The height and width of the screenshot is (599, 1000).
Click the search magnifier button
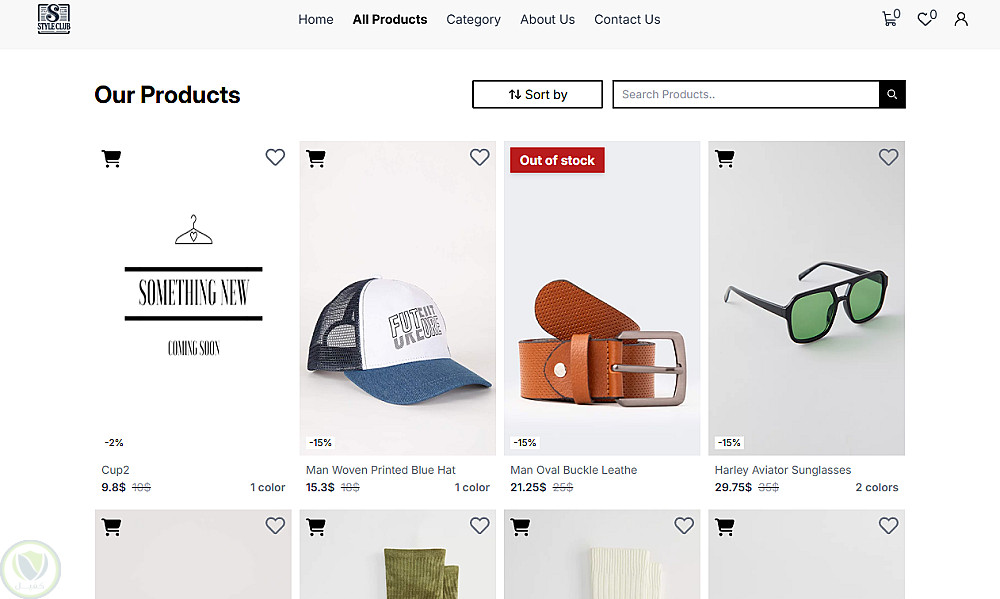click(x=892, y=95)
